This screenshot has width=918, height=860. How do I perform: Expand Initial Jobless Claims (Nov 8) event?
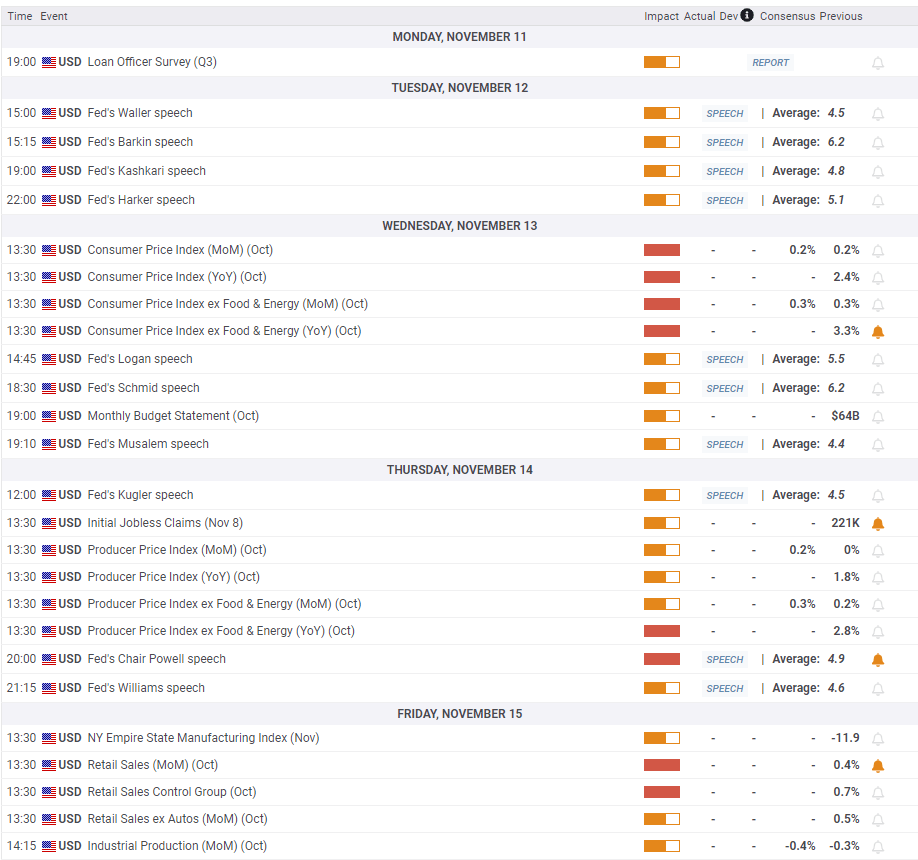[x=165, y=523]
